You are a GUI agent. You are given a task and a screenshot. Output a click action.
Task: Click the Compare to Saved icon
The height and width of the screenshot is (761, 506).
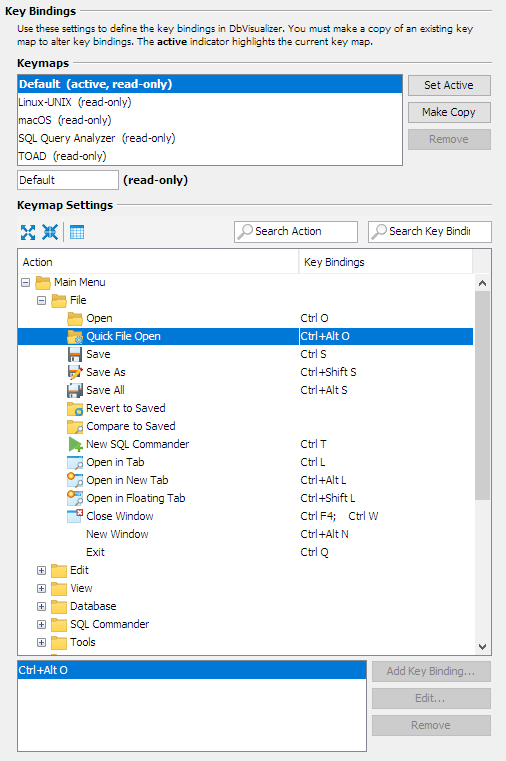click(x=75, y=427)
